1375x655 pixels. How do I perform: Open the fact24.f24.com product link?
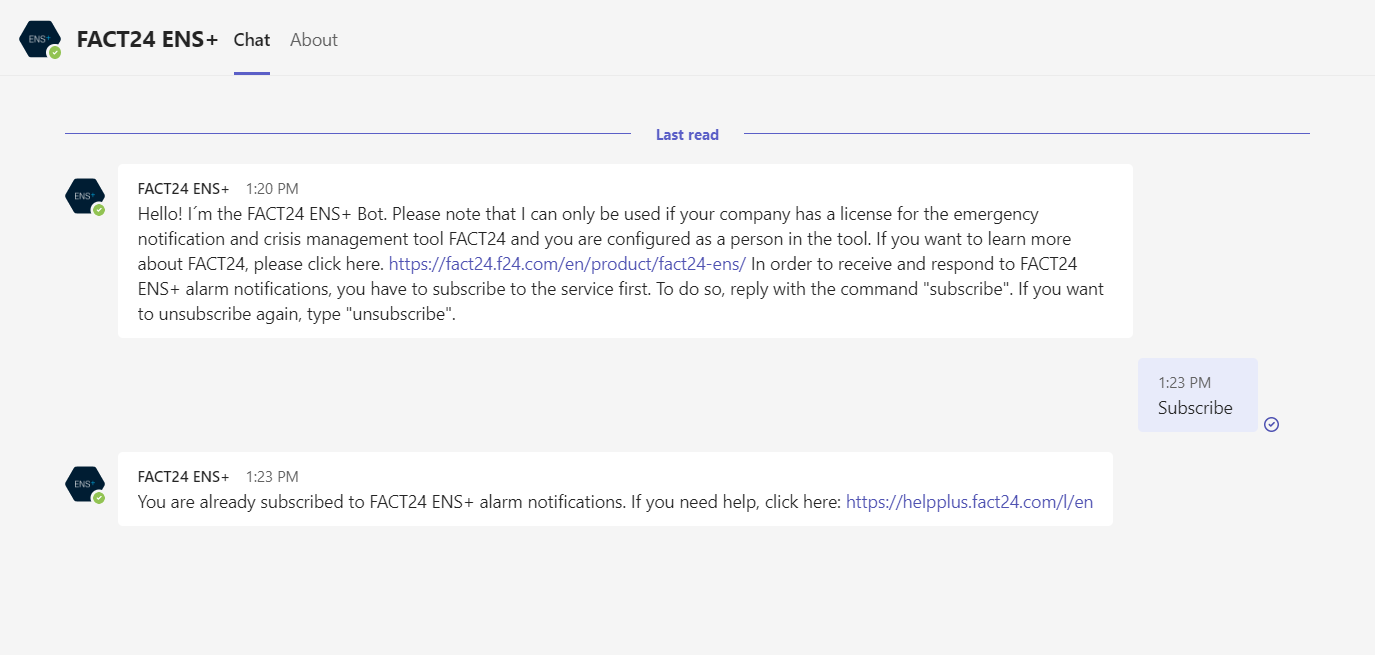tap(567, 264)
